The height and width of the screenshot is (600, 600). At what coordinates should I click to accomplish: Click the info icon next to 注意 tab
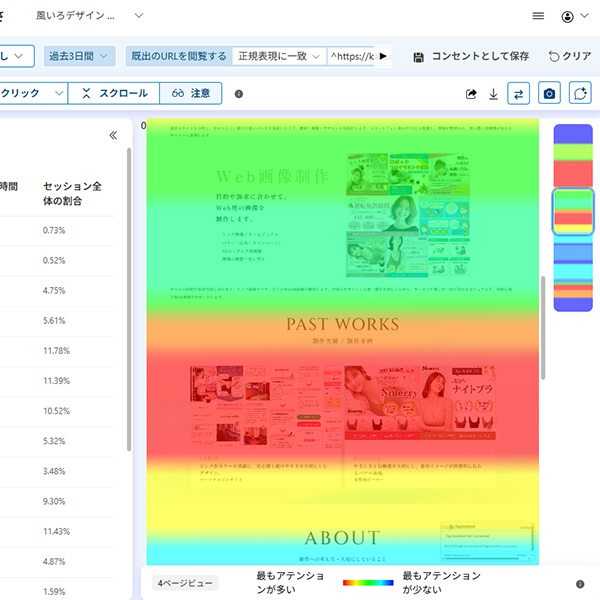click(238, 94)
